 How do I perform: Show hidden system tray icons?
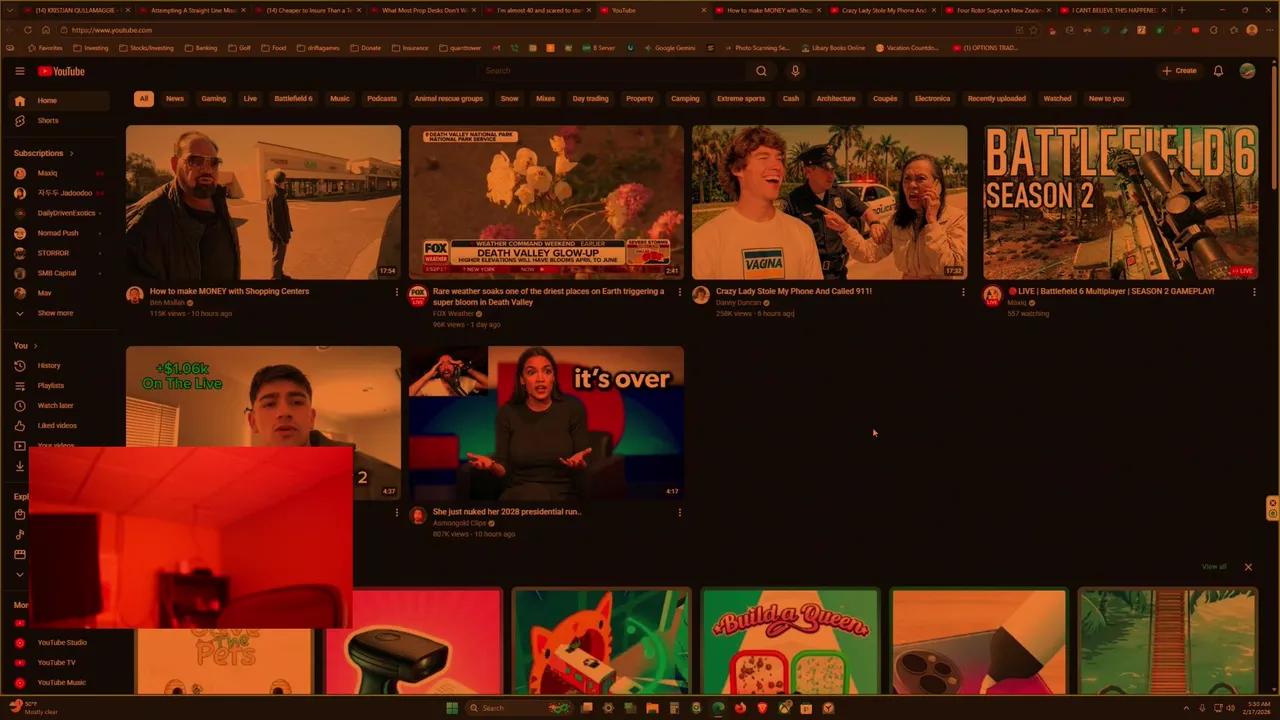click(1188, 708)
